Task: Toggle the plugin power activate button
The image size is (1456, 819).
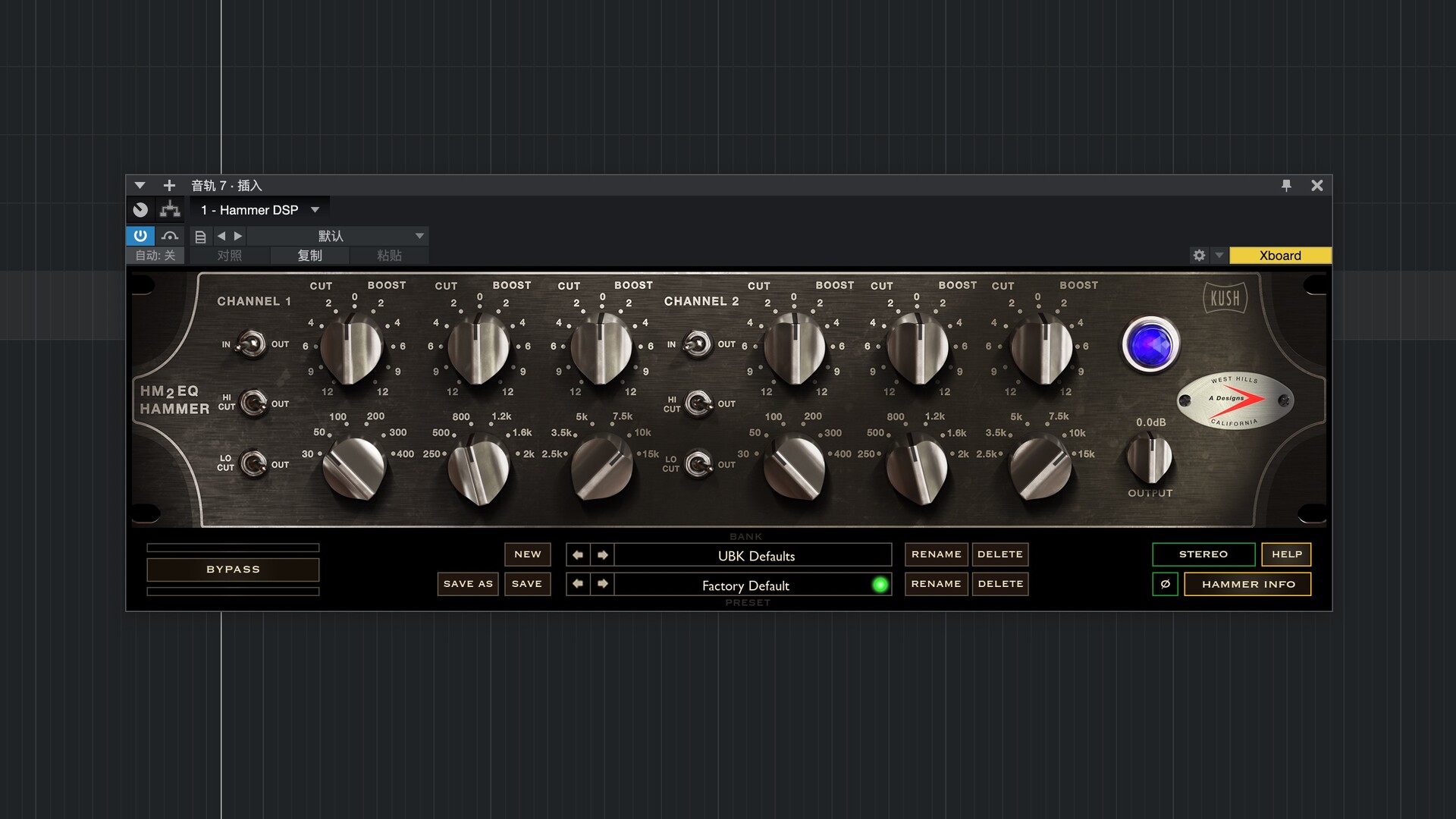Action: (x=140, y=236)
